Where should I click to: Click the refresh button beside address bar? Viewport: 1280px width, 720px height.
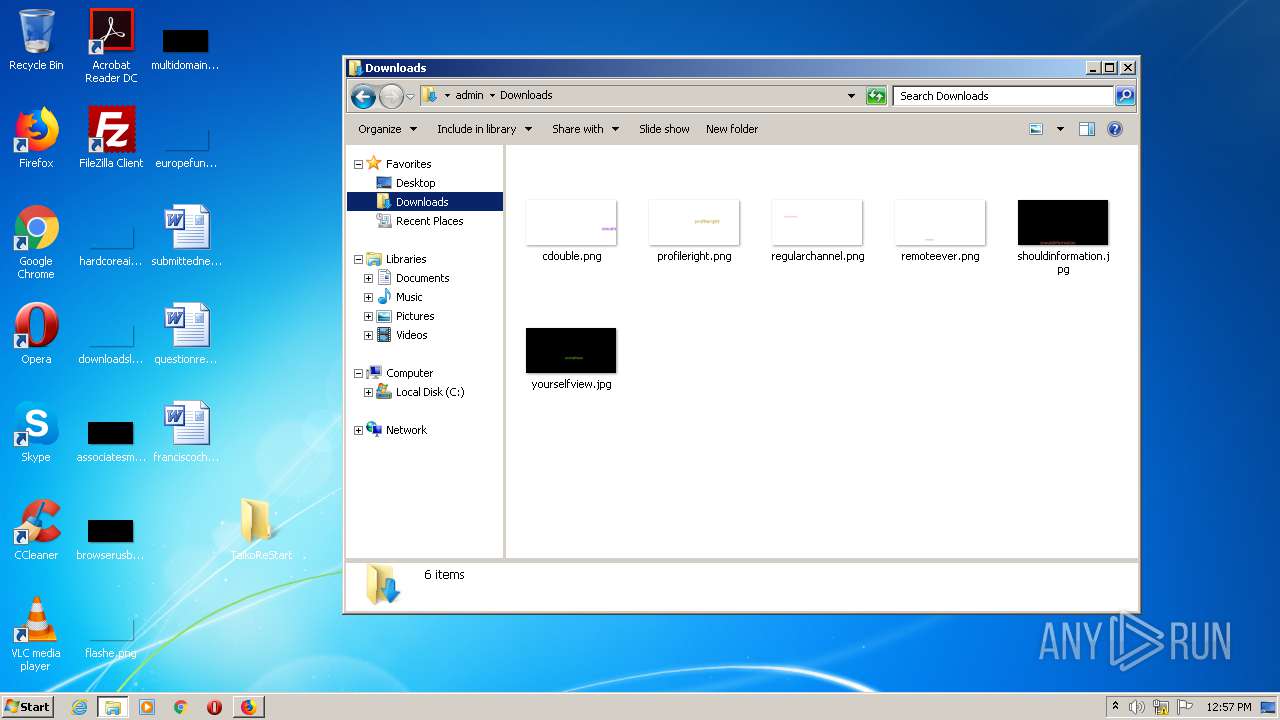[x=876, y=96]
